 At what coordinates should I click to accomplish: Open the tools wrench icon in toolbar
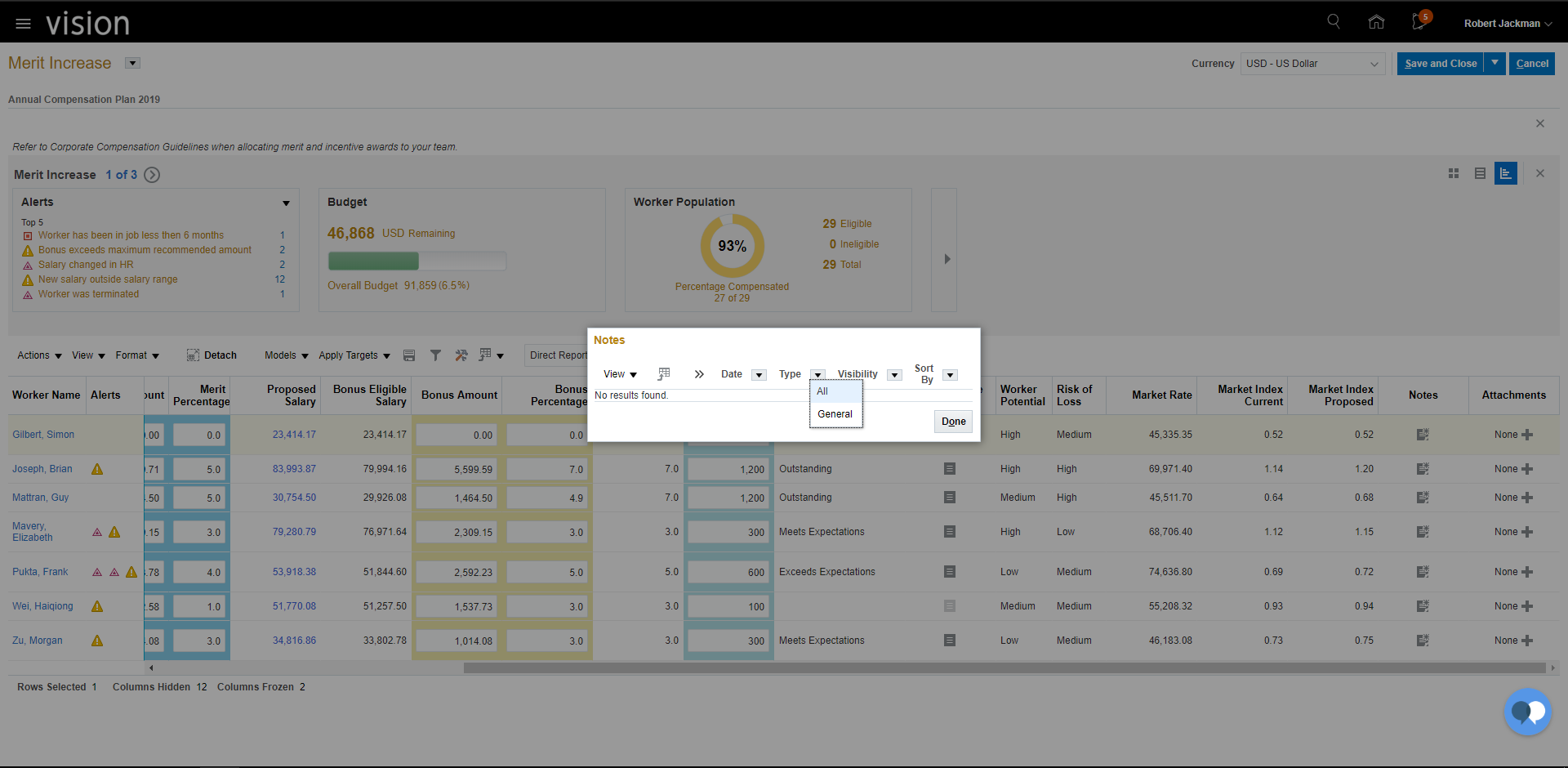[x=461, y=355]
